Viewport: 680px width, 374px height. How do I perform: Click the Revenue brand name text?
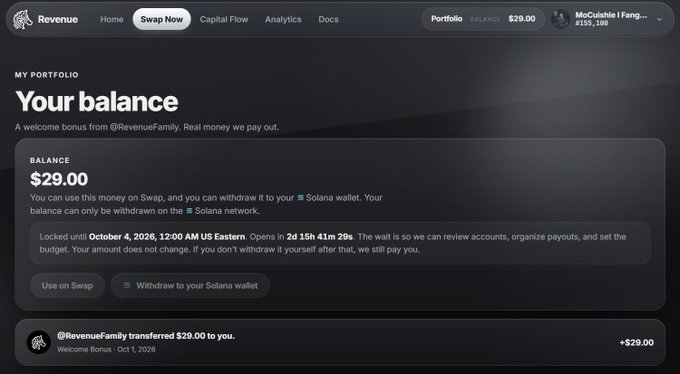pos(58,20)
